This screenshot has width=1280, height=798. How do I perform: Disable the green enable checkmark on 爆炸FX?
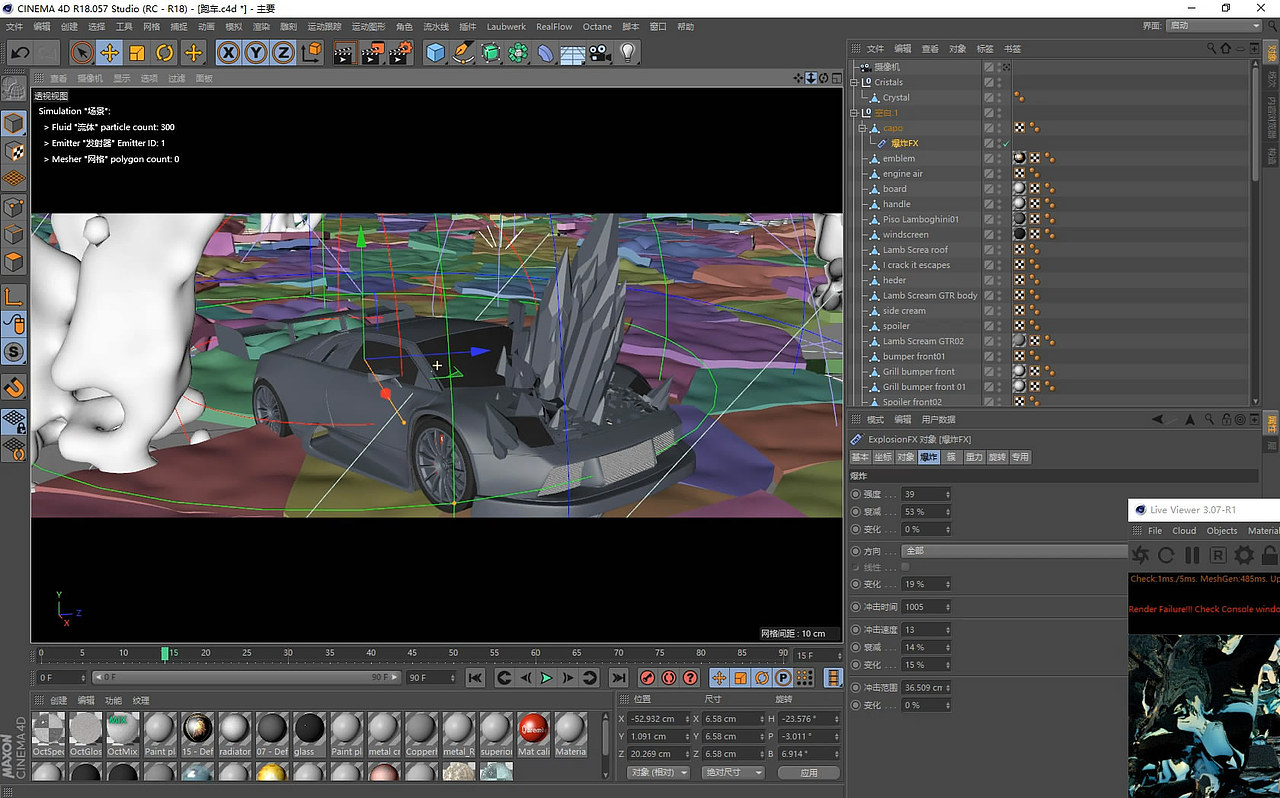(x=1006, y=143)
